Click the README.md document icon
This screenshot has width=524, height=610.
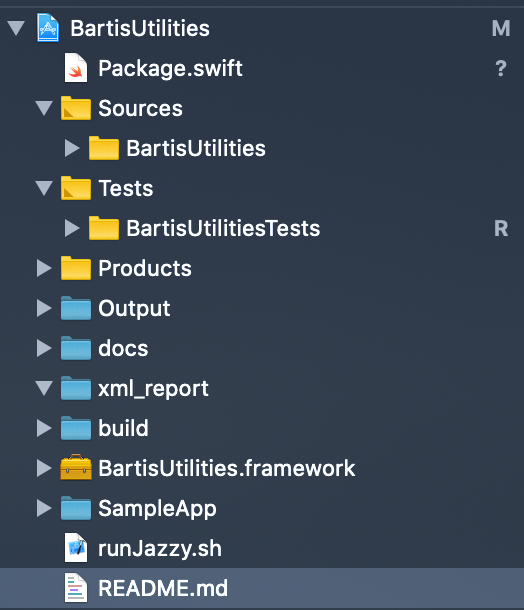click(75, 588)
